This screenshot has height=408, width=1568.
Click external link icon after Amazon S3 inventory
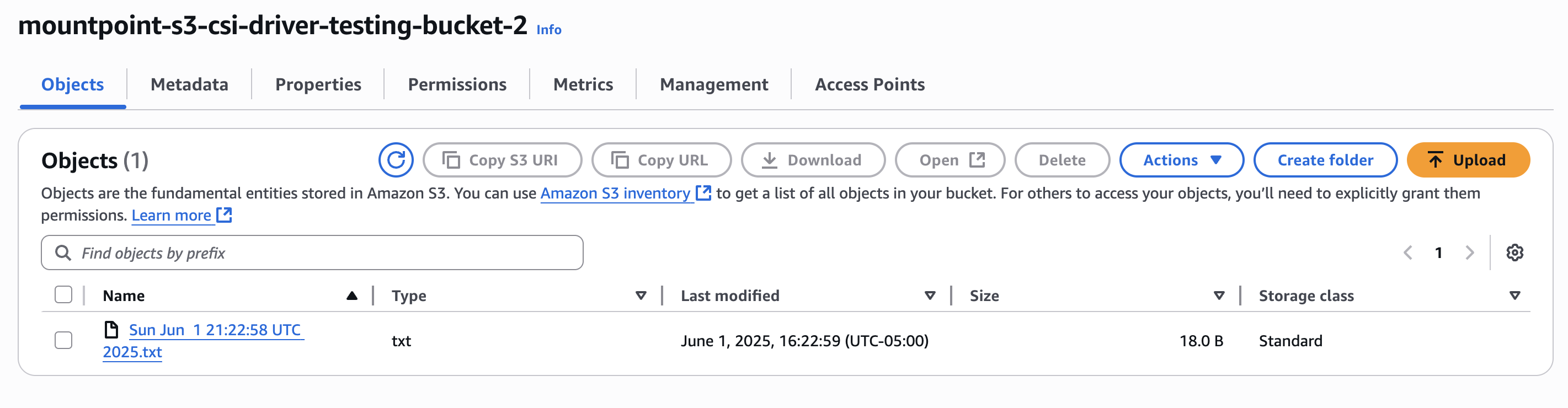pyautogui.click(x=703, y=193)
